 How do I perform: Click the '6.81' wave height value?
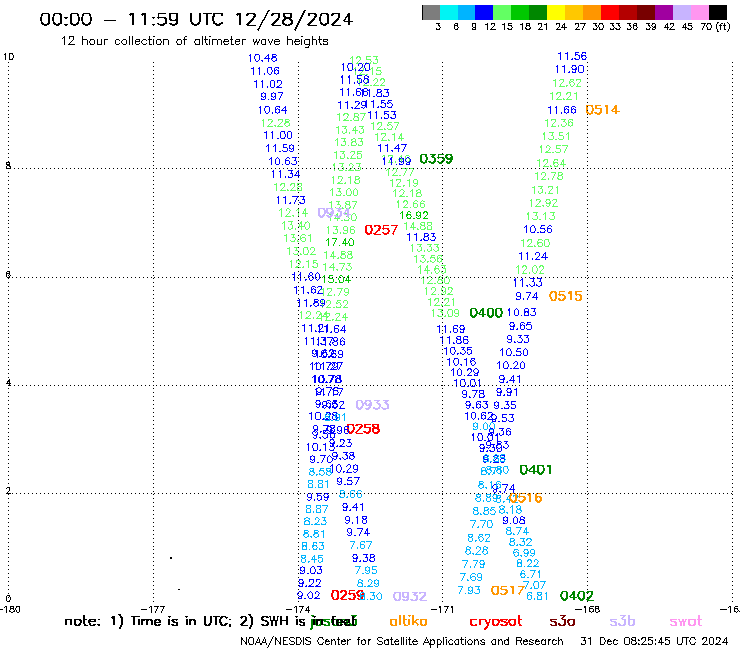537,596
